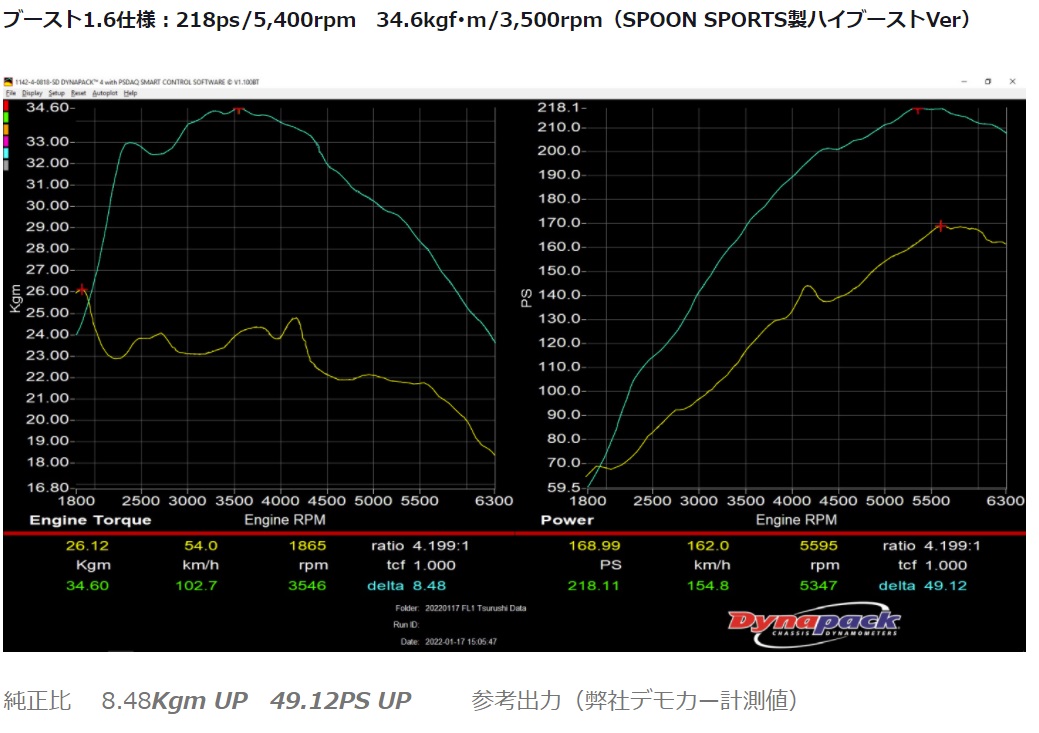This screenshot has height=733, width=1039.
Task: Expand the Autoplot menu
Action: 104,93
